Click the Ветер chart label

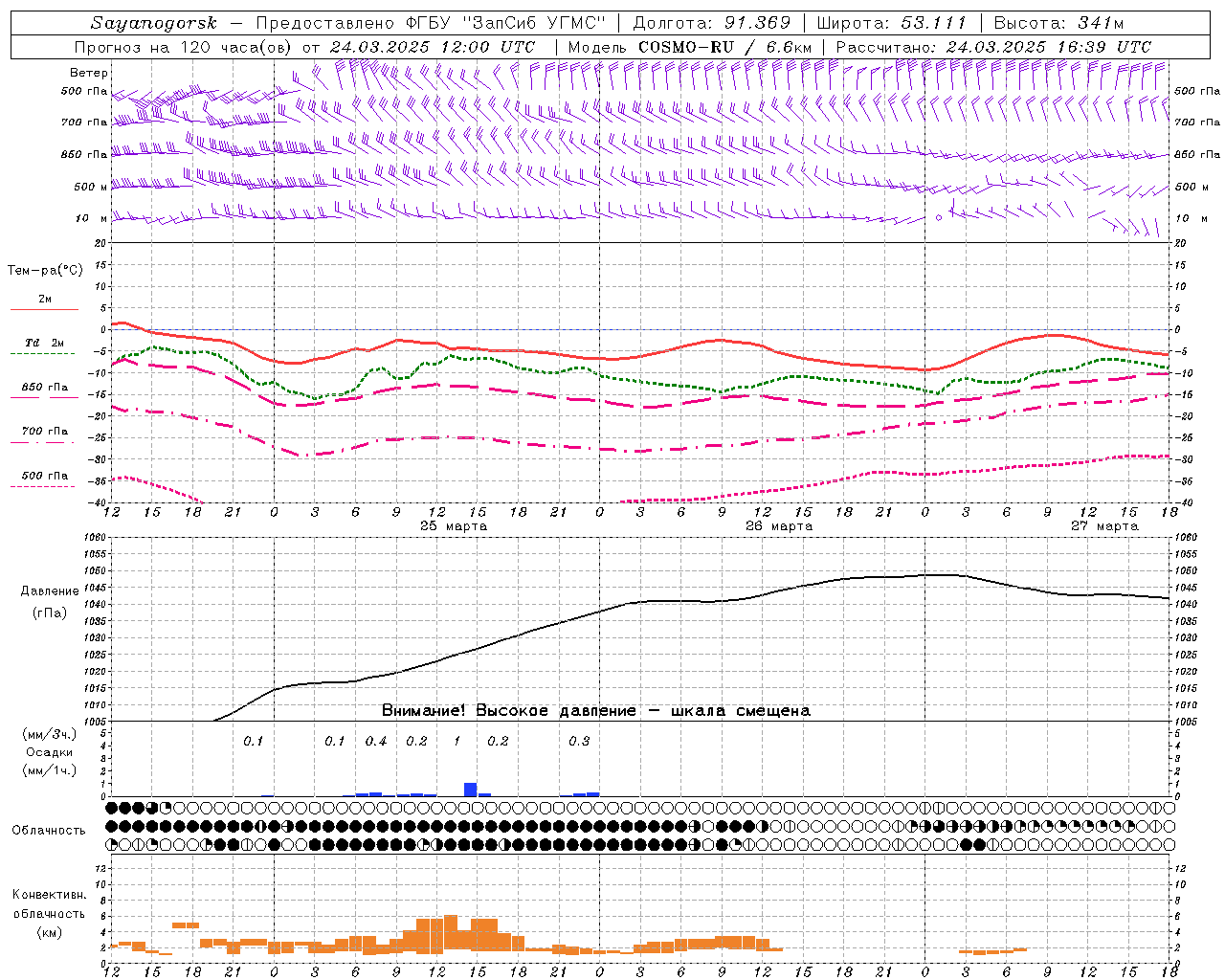click(89, 73)
